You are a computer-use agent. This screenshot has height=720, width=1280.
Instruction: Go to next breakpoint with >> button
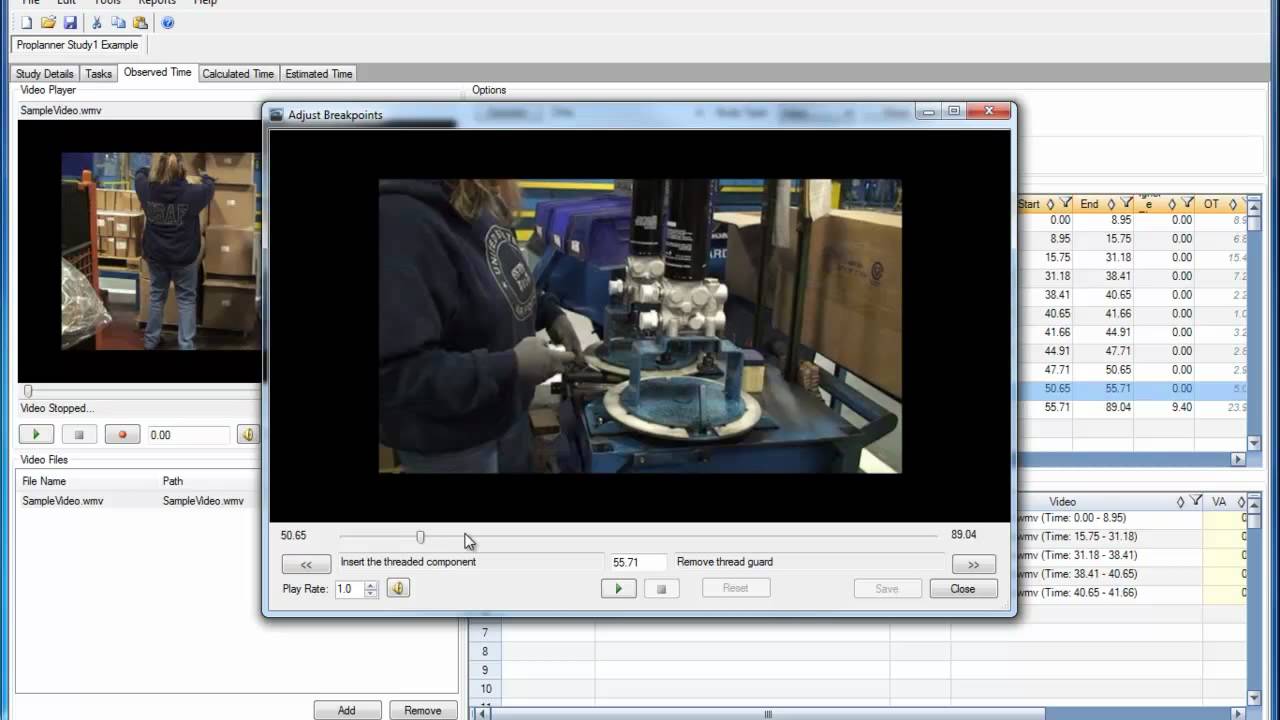pyautogui.click(x=974, y=564)
